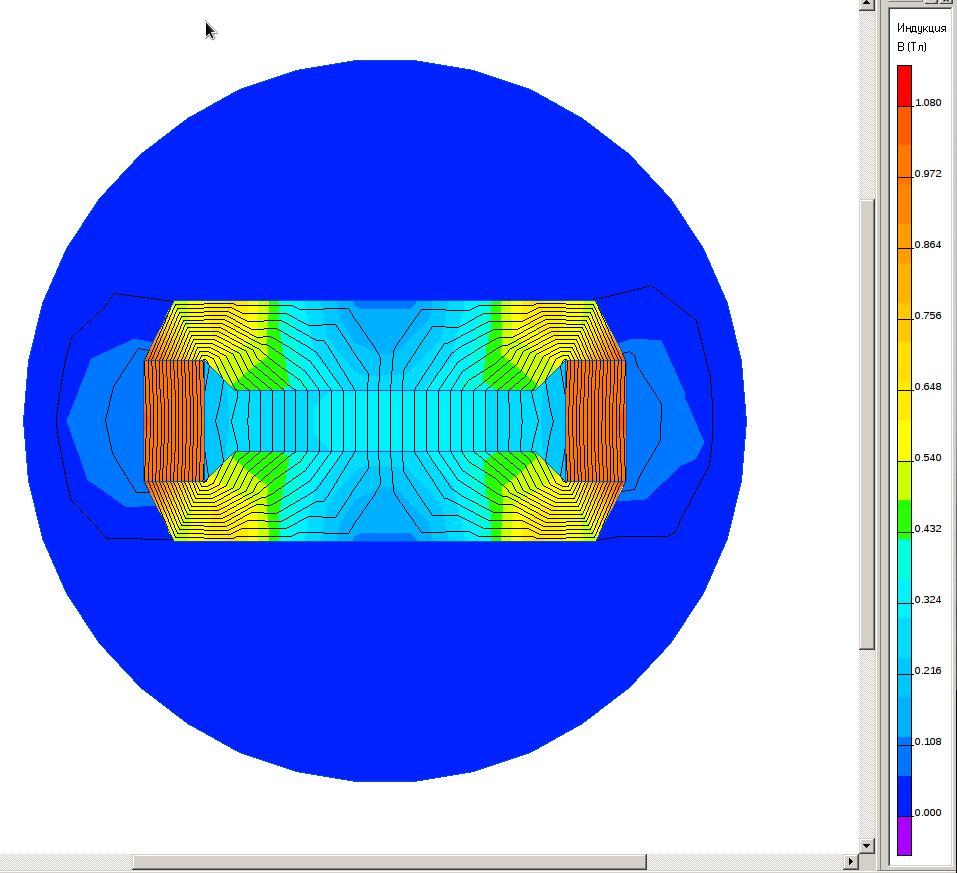Click the legend unit label "B (Тл)"
This screenshot has height=873, width=957.
(912, 46)
